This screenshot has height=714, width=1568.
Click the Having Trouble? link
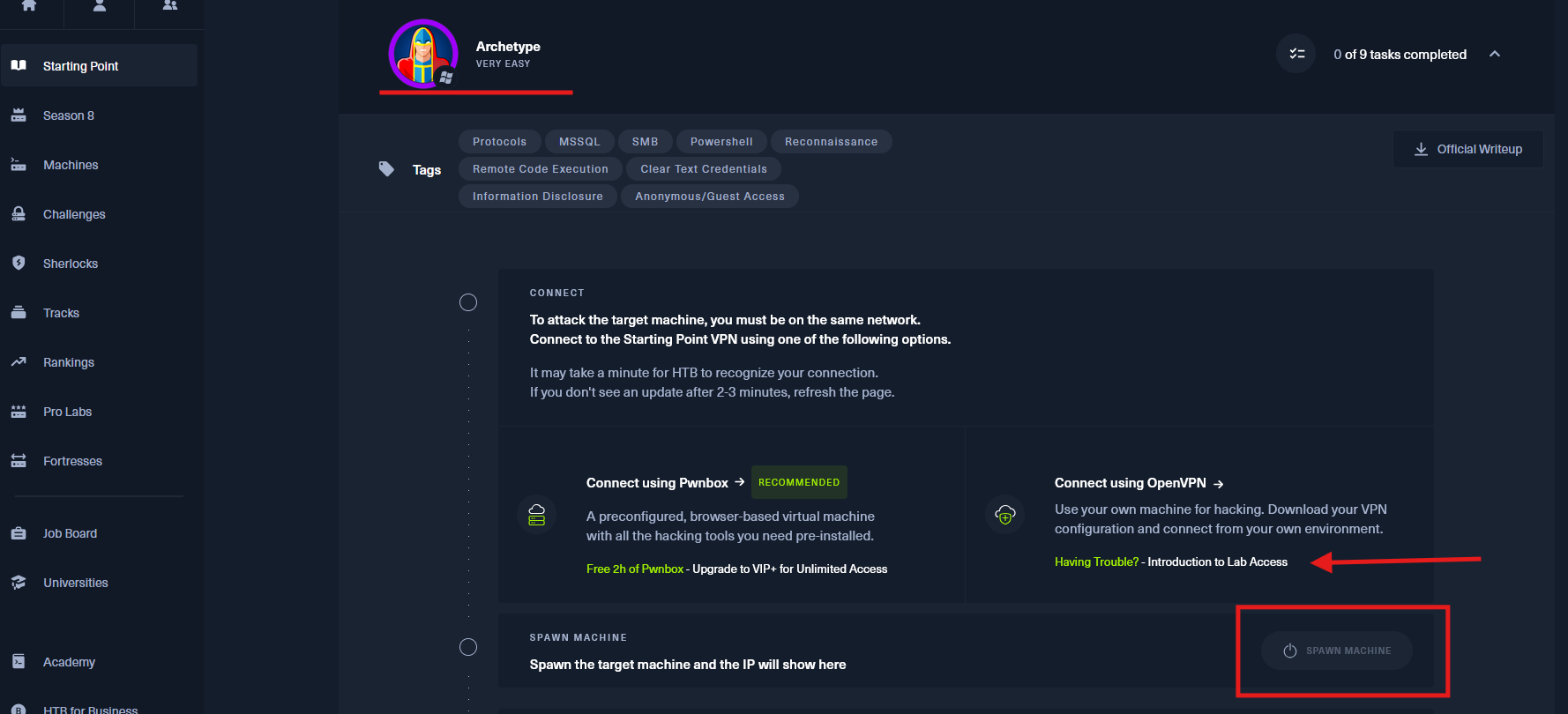[1096, 562]
